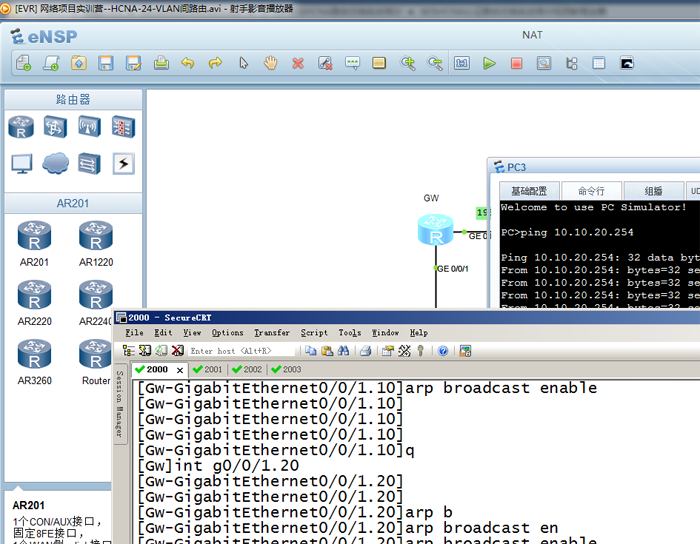Select the PC terminal device category icon
The height and width of the screenshot is (544, 700).
coord(21,164)
